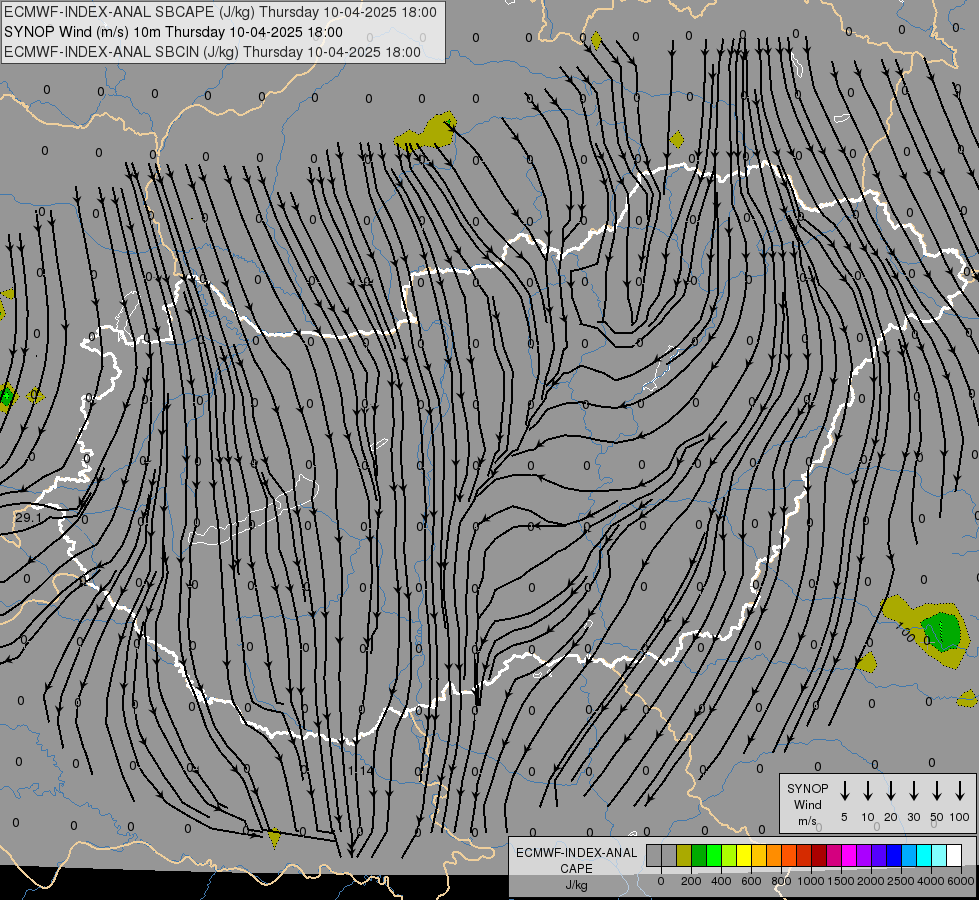Select the first gray swatch of CAPE colorbar

654,856
